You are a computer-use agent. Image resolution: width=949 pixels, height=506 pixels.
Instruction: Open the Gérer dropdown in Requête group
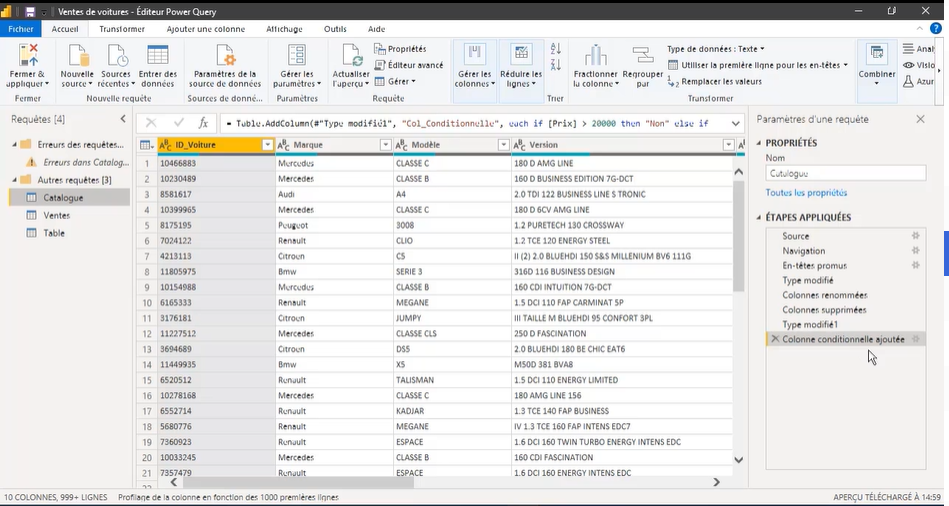[395, 81]
